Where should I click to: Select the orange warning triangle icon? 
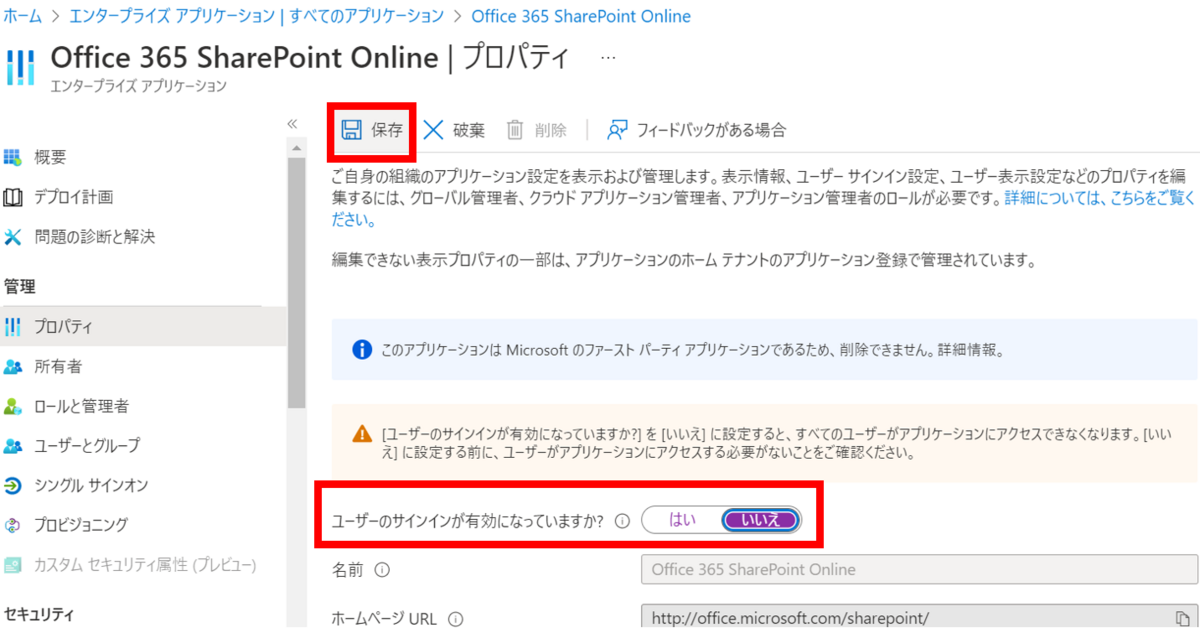point(362,433)
